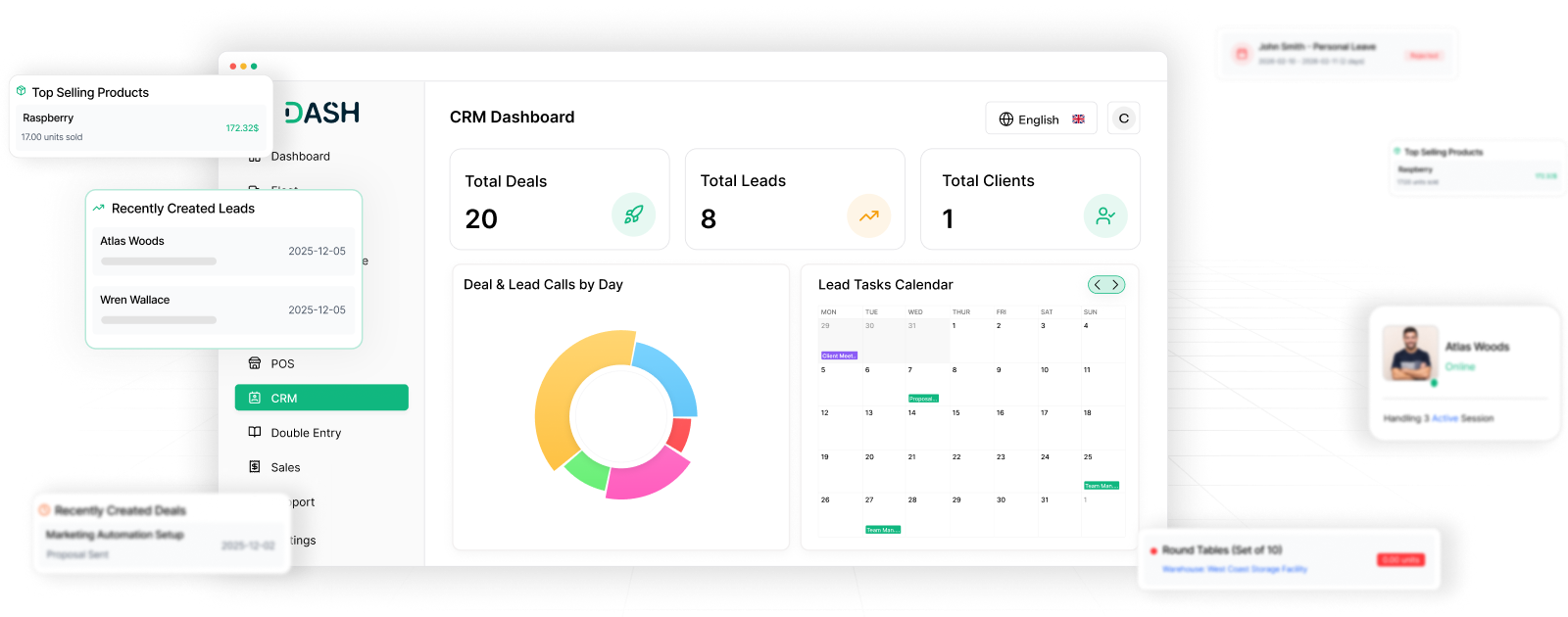Click the Atlas Woods profile photo

(x=1410, y=353)
